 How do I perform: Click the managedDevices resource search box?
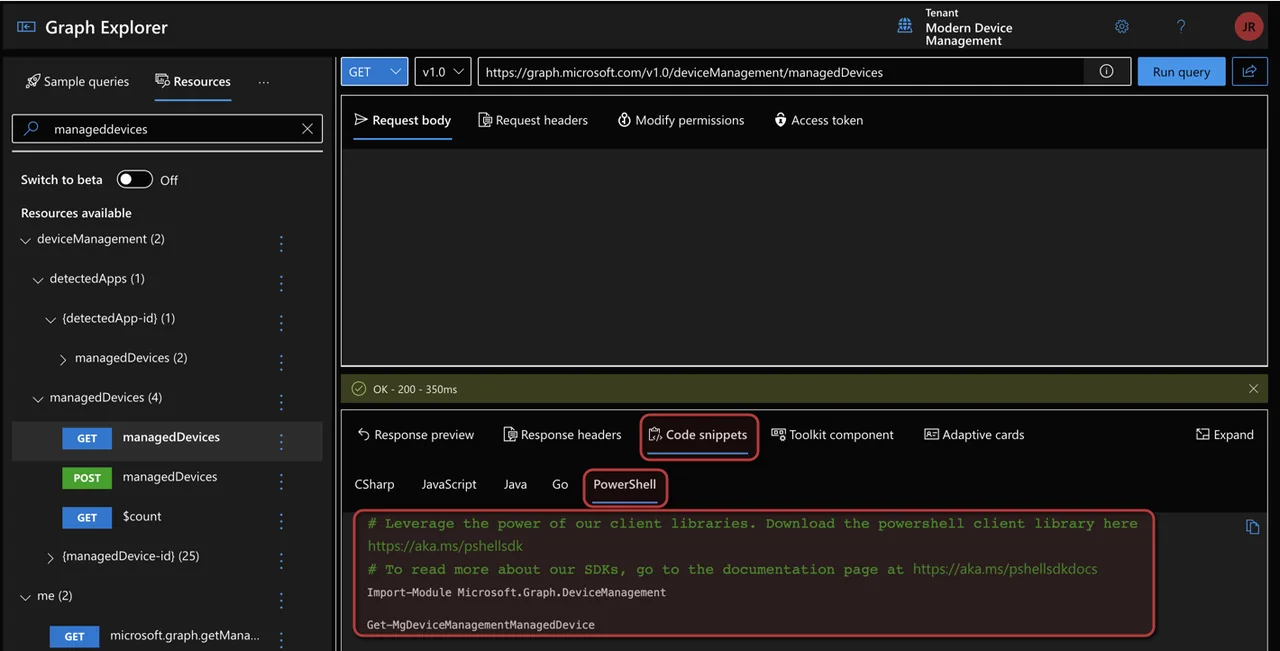click(167, 129)
